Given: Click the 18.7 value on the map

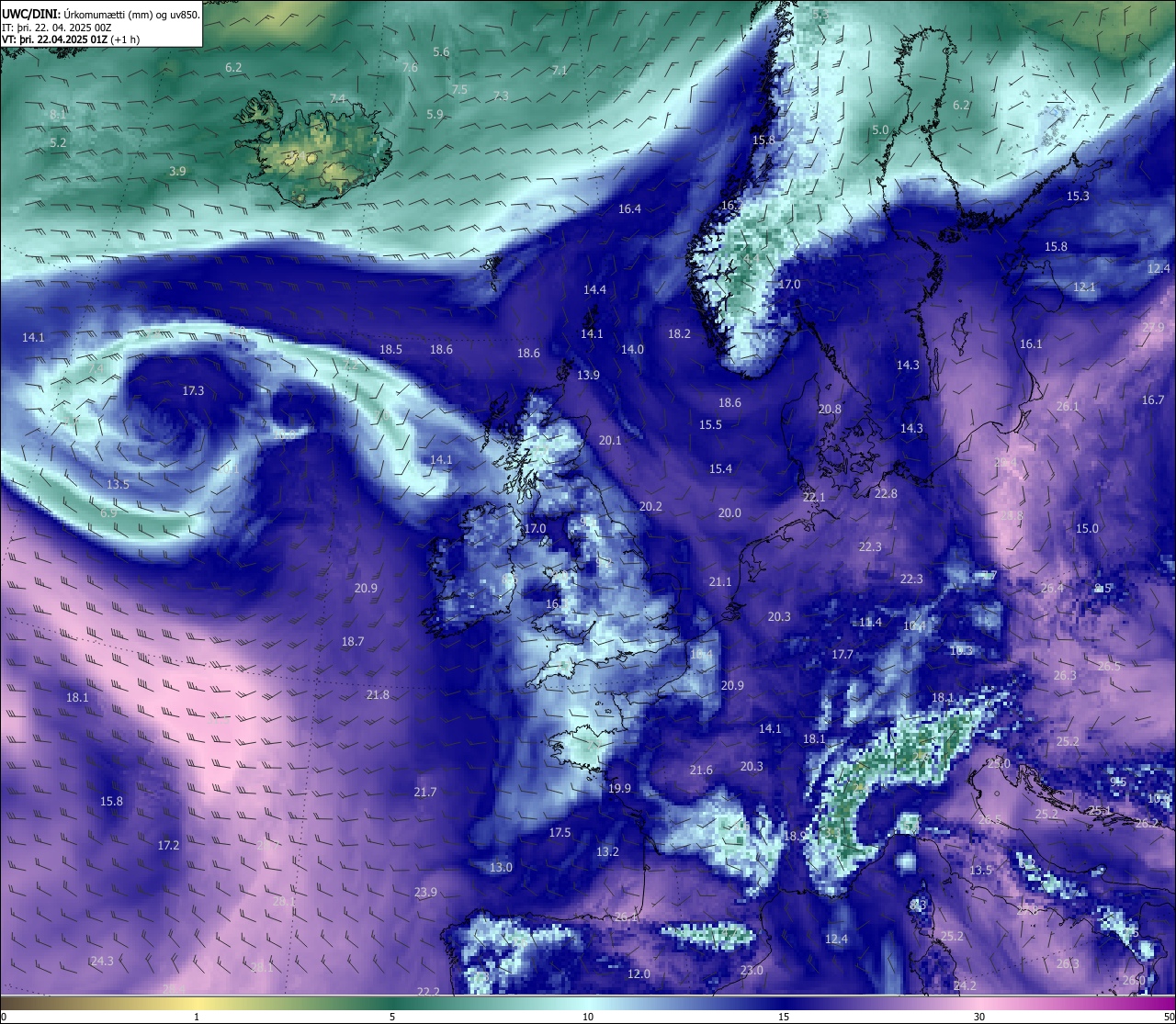Looking at the screenshot, I should point(353,642).
